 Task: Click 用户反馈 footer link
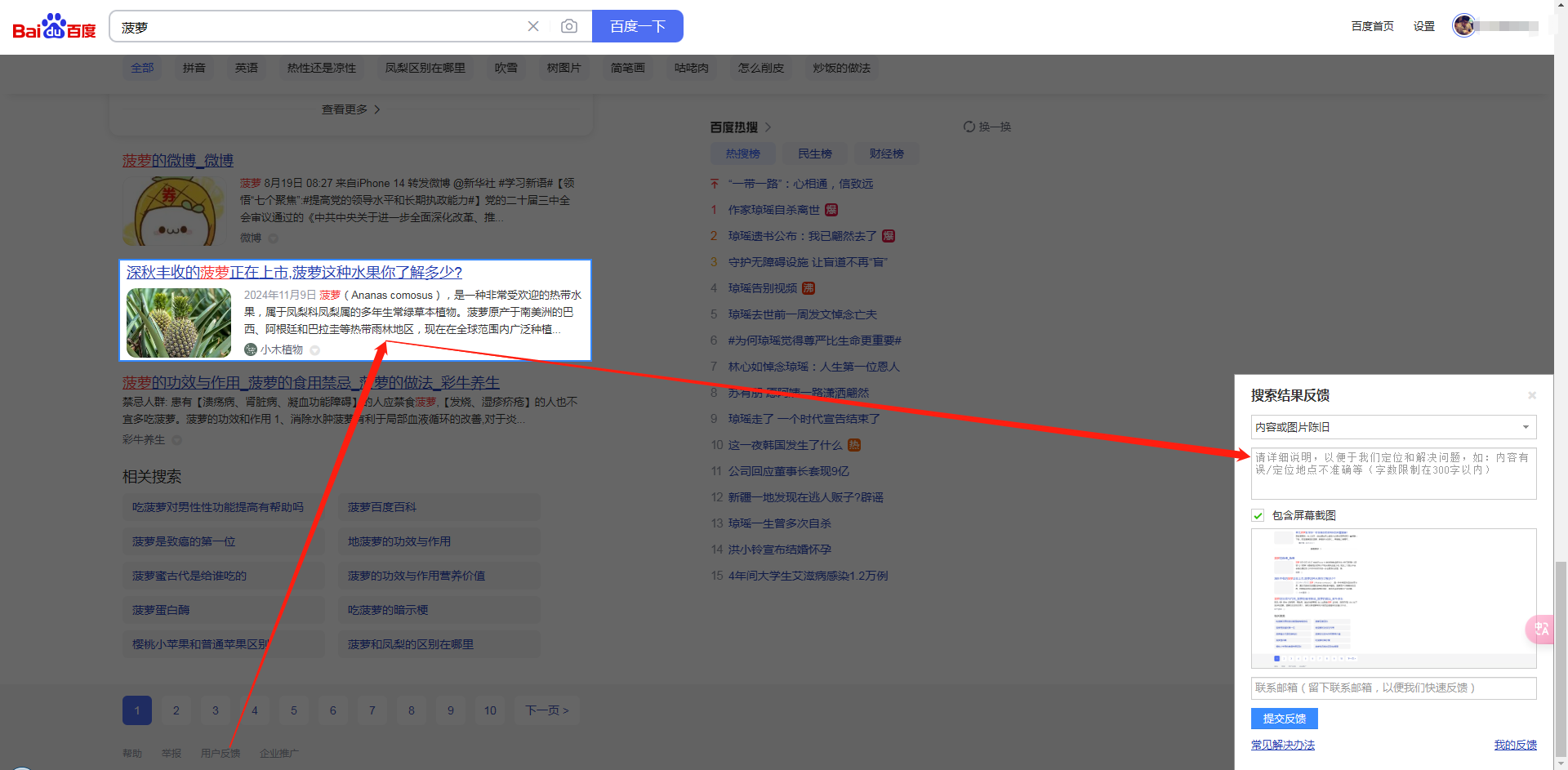coord(220,753)
